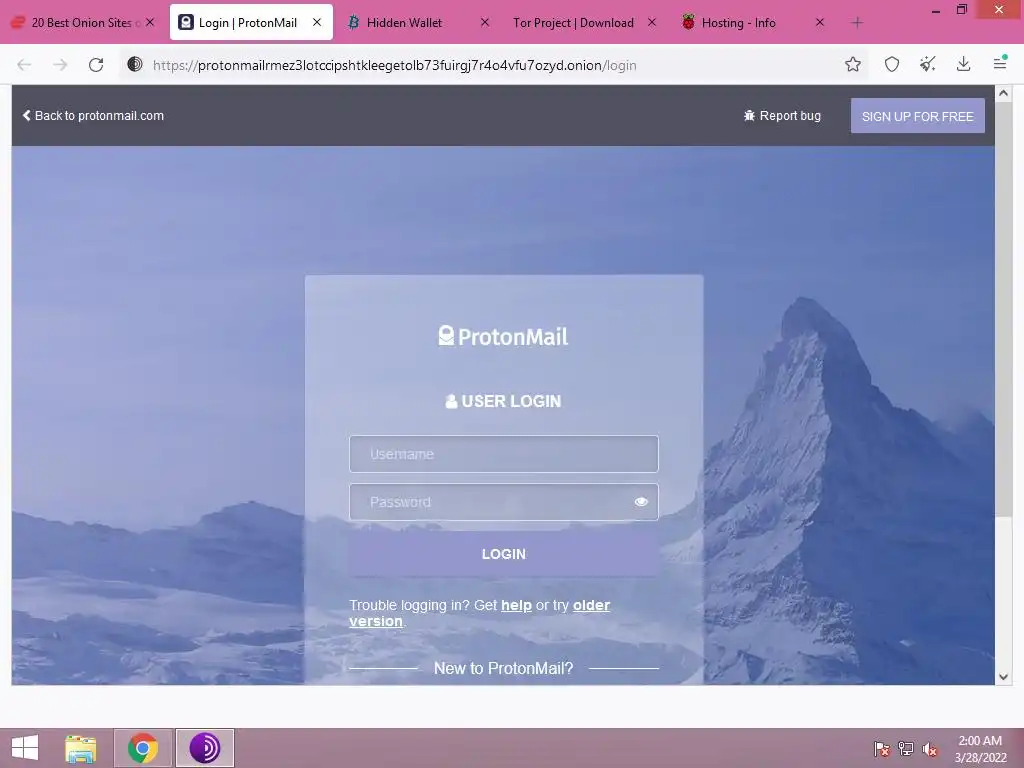Click the vertical scrollbar thumb
Screen dimensions: 1024x768
point(1003,310)
